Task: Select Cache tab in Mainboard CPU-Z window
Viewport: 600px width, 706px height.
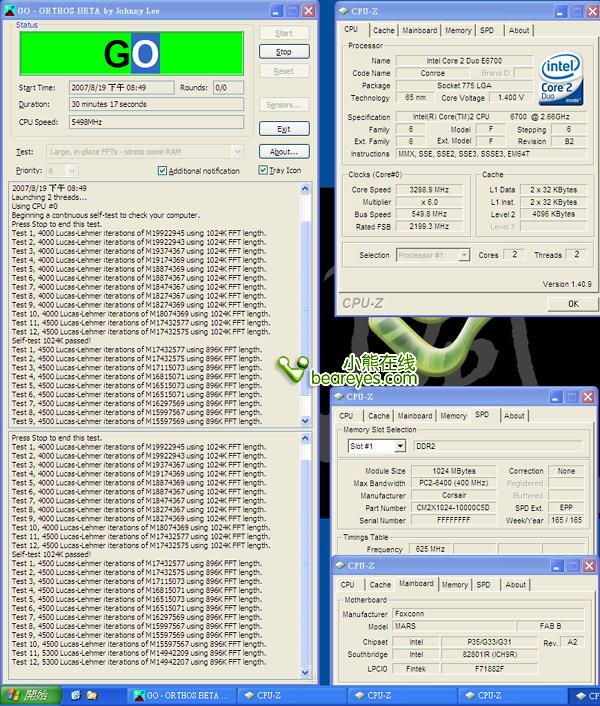Action: click(380, 585)
